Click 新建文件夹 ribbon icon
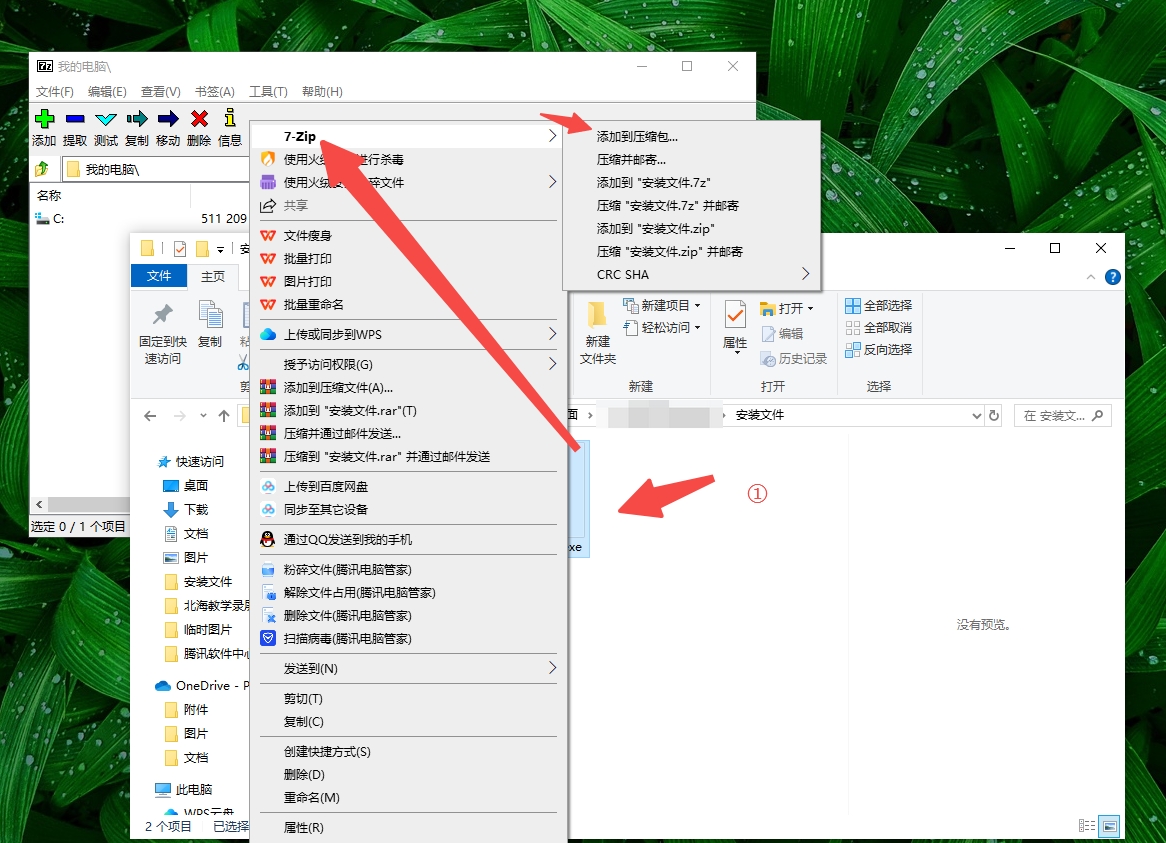This screenshot has width=1166, height=843. 597,315
